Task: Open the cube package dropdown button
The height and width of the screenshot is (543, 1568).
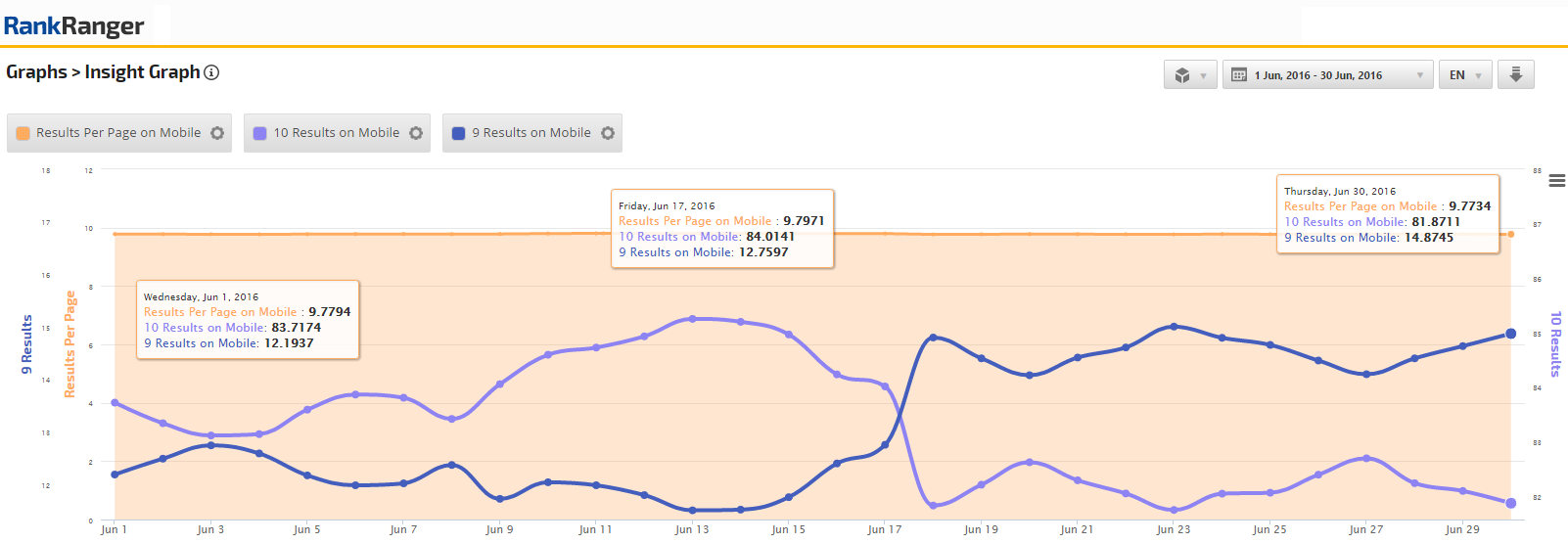Action: (x=1190, y=75)
